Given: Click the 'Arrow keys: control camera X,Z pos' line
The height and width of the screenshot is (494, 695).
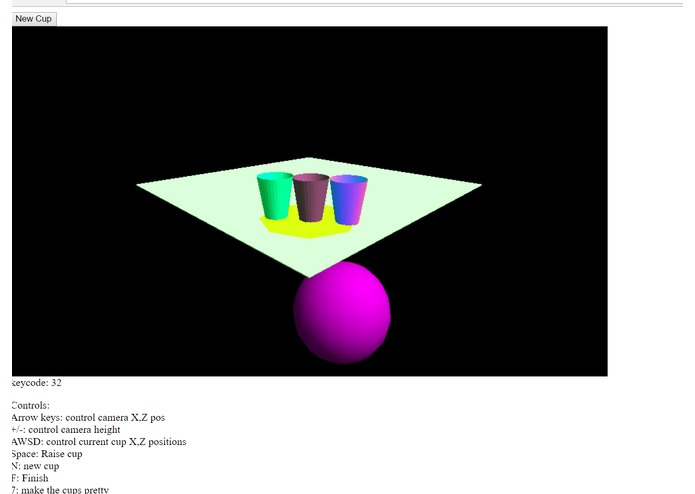Looking at the screenshot, I should click(88, 417).
